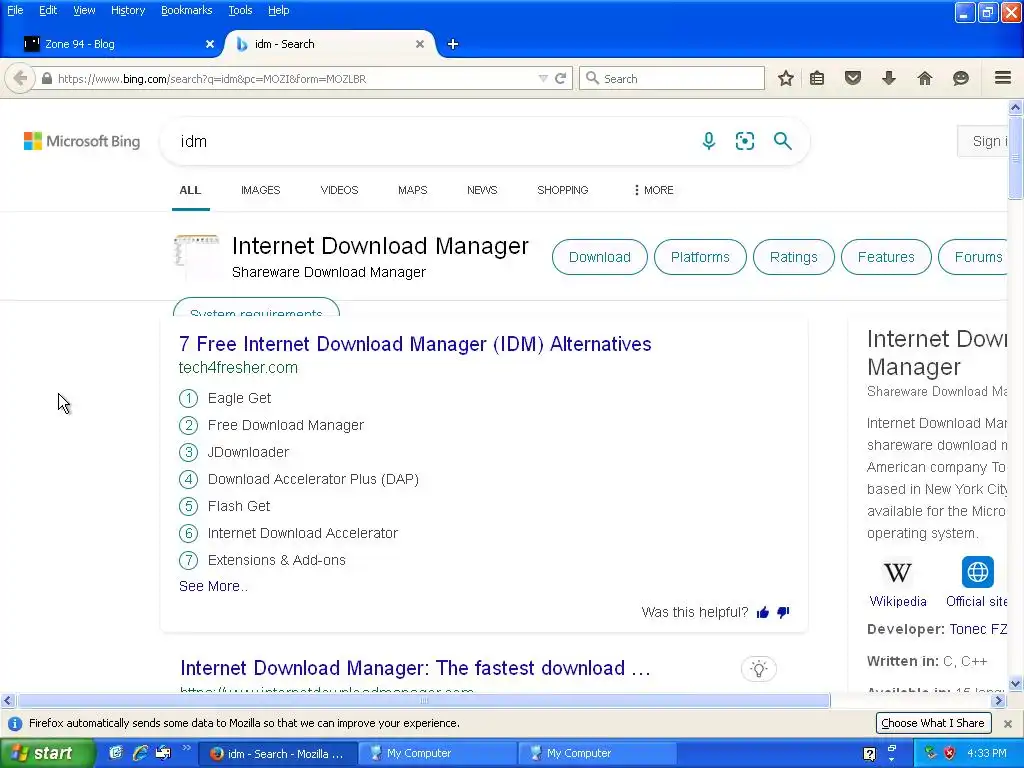The height and width of the screenshot is (768, 1024).
Task: Click the Download pill button
Action: 600,257
